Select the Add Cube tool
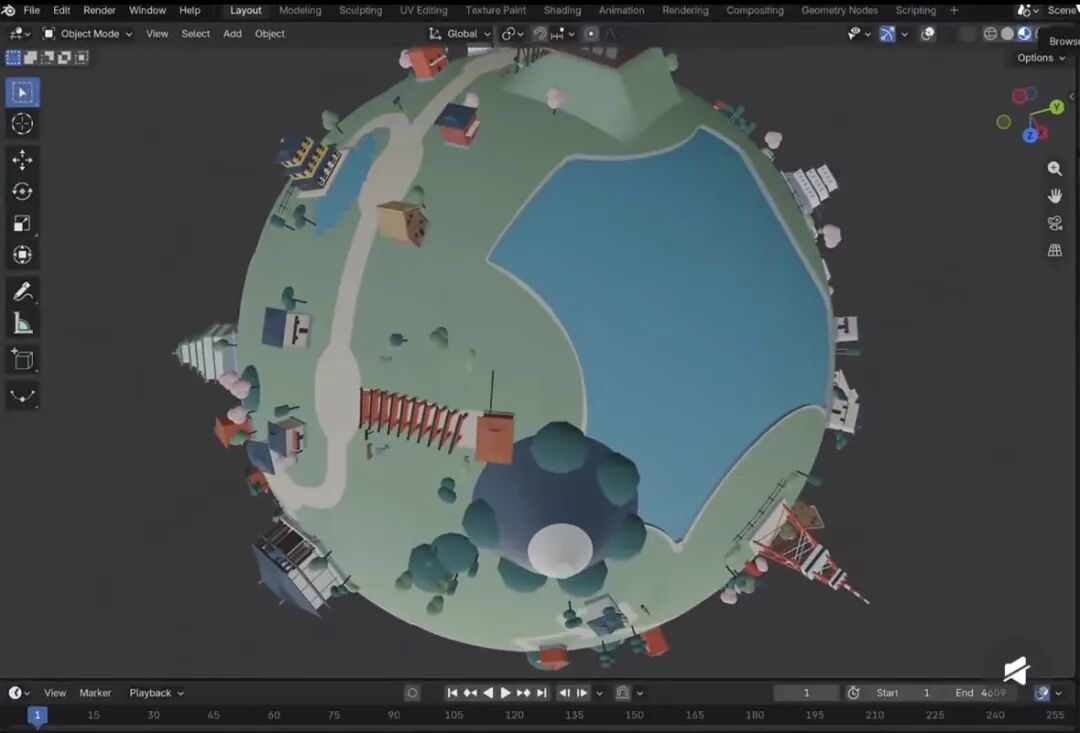The height and width of the screenshot is (733, 1080). pyautogui.click(x=22, y=360)
